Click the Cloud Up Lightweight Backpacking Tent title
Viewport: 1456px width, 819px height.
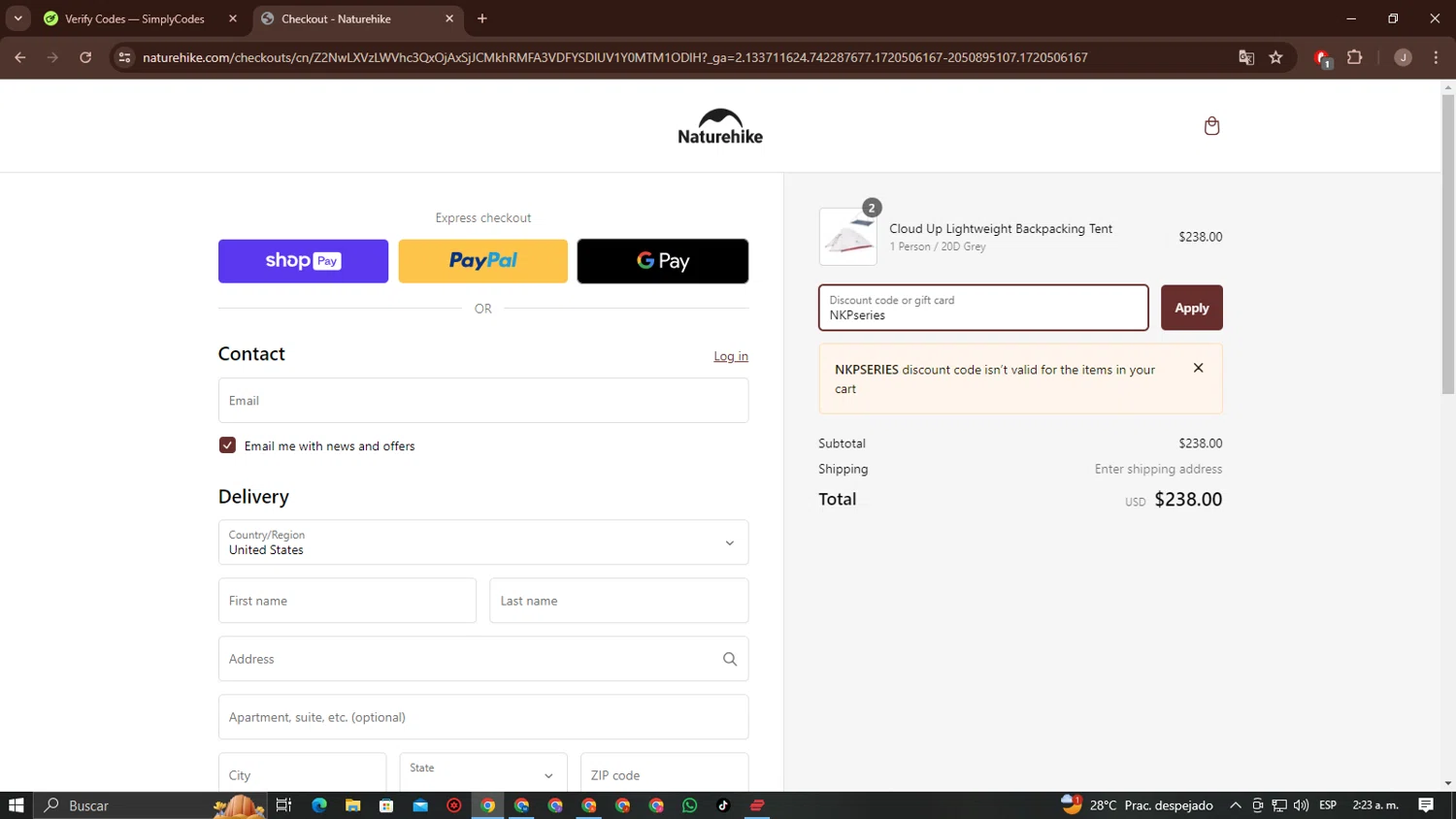click(1001, 229)
